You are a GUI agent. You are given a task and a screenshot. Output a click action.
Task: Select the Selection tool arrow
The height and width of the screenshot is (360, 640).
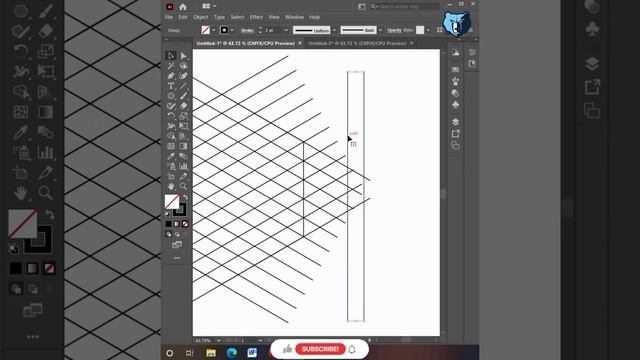pos(171,56)
